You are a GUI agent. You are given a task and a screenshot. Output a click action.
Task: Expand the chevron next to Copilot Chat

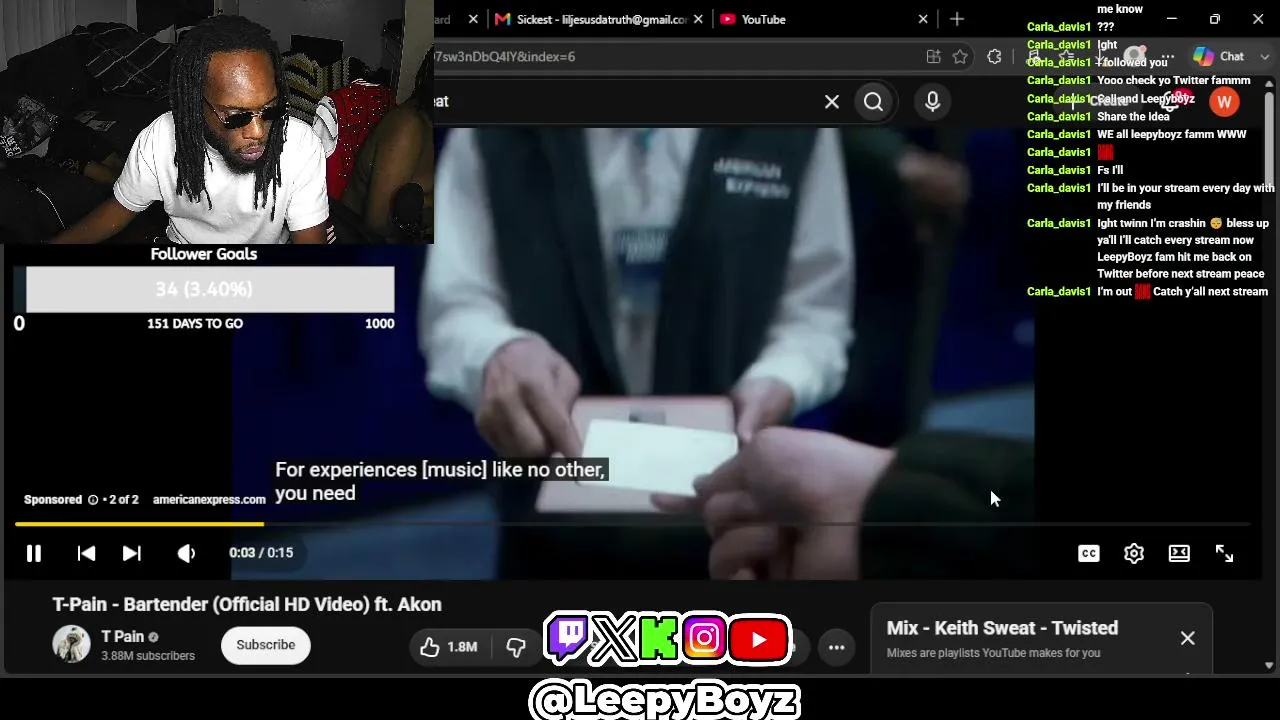pos(1265,57)
